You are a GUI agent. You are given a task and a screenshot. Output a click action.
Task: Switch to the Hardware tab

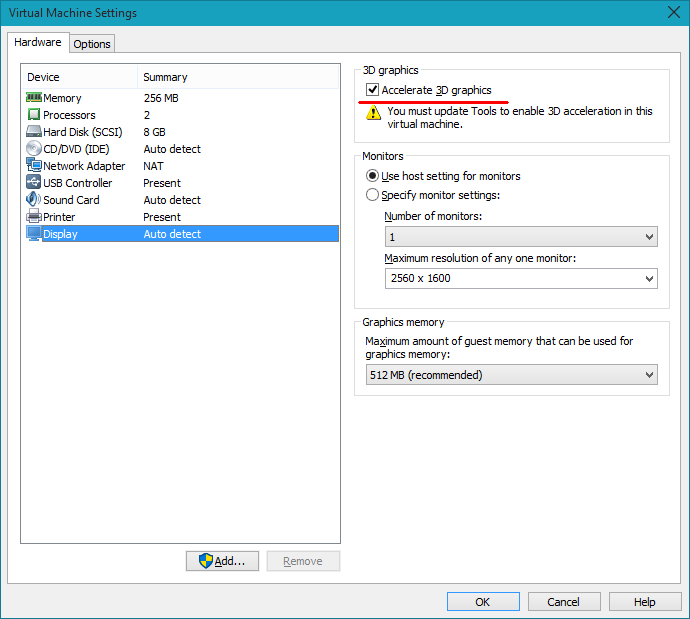[x=38, y=42]
